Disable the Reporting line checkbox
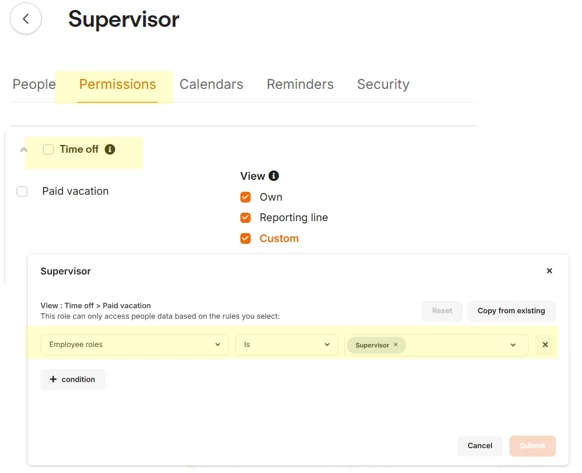 [245, 217]
